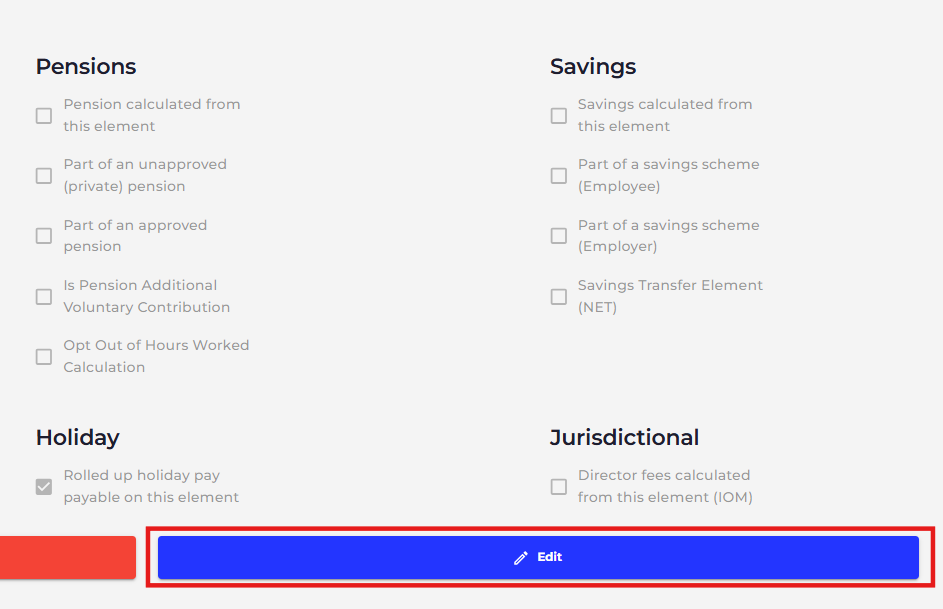Click the red button beside Edit

pyautogui.click(x=67, y=557)
